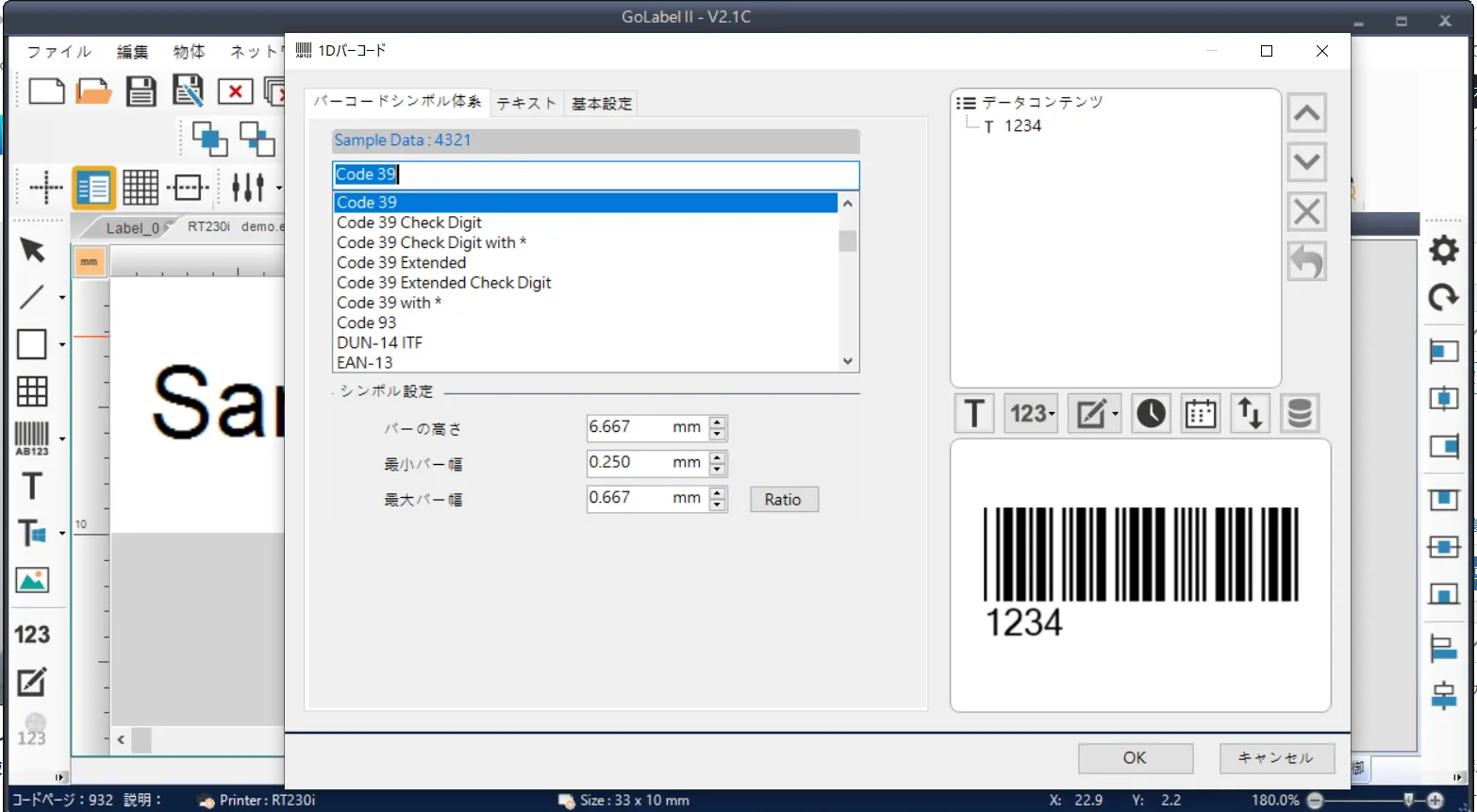Select the 1234 data content item
Screen dimensions: 1477x812
click(x=1022, y=126)
